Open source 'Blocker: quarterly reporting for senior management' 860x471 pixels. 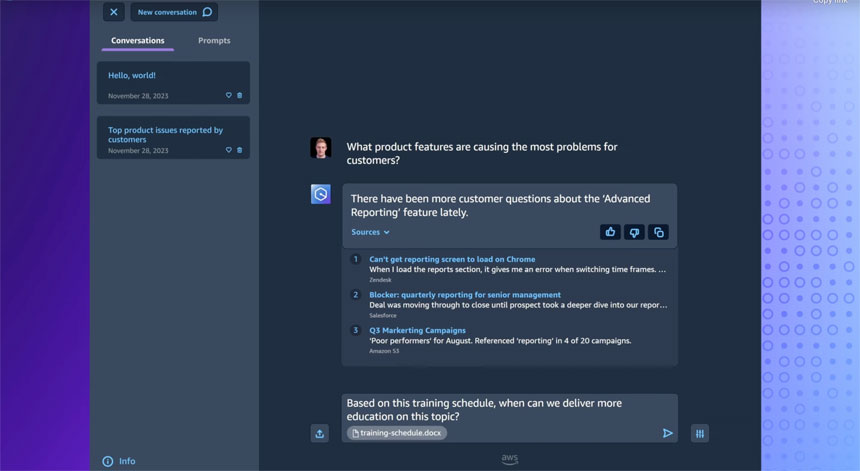coord(465,295)
